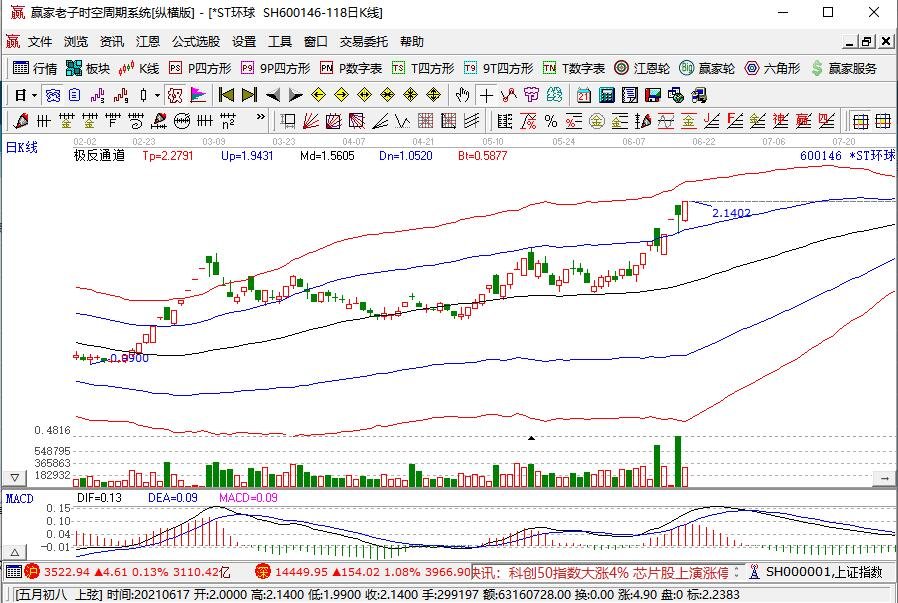
Task: Open the P四方形 tool
Action: [x=200, y=69]
